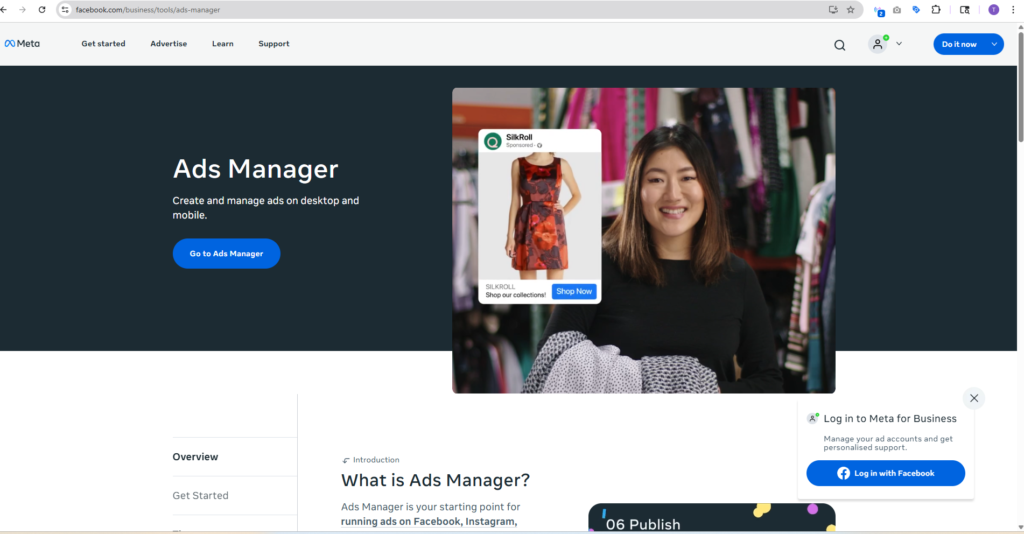
Task: Open the Advertise menu
Action: pos(168,44)
